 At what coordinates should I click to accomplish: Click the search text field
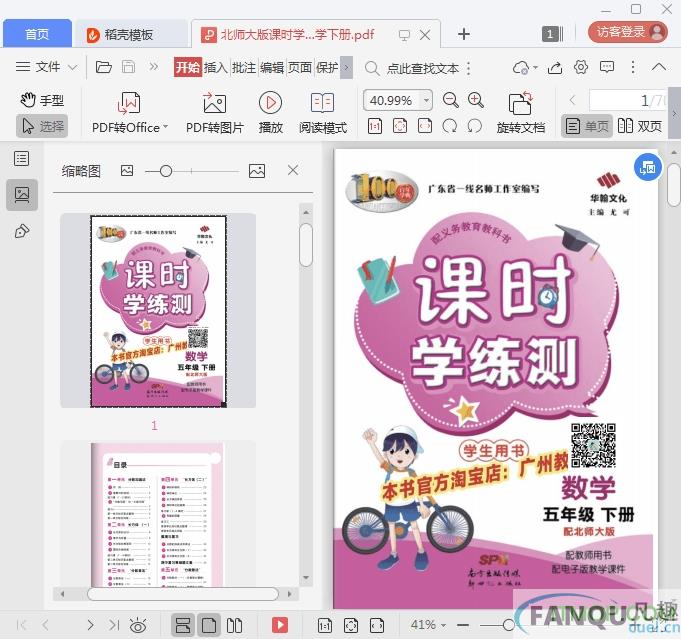point(422,68)
